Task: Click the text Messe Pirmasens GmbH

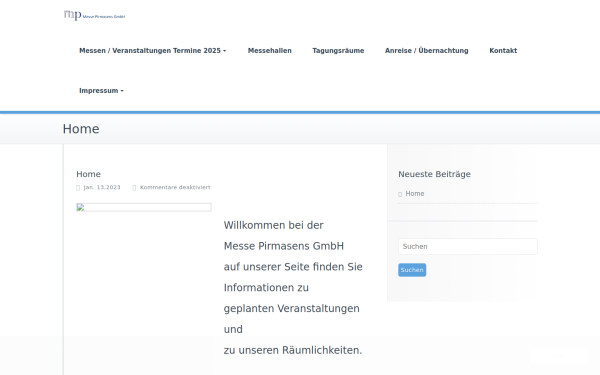Action: point(284,246)
